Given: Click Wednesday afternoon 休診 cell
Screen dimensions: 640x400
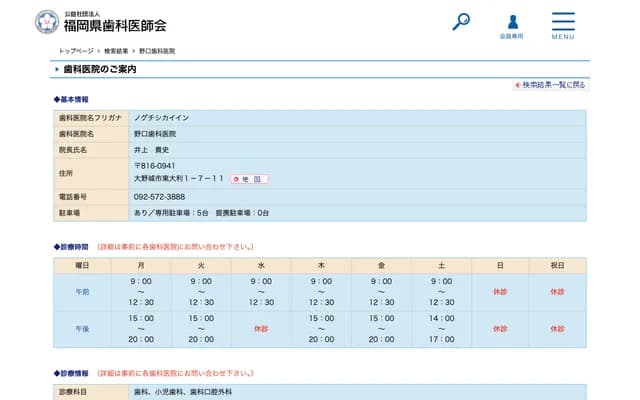Looking at the screenshot, I should 261,328.
